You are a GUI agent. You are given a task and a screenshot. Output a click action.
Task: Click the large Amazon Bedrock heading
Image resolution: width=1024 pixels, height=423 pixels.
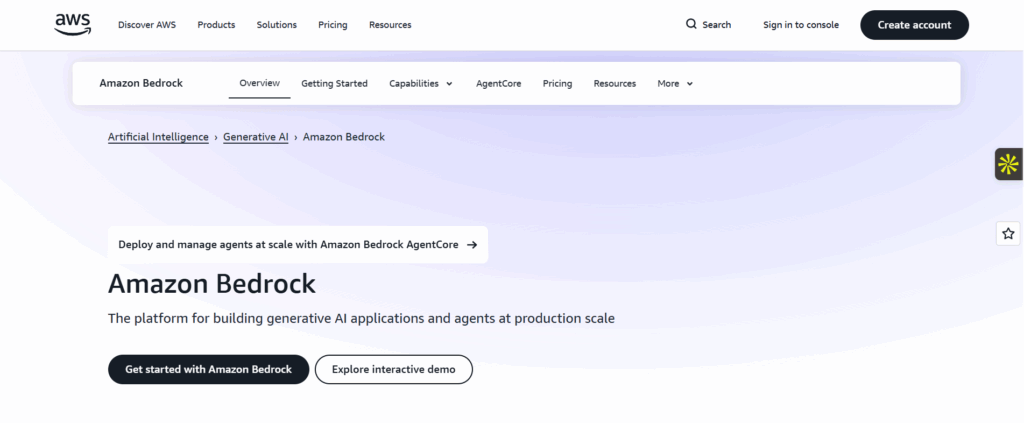[212, 284]
